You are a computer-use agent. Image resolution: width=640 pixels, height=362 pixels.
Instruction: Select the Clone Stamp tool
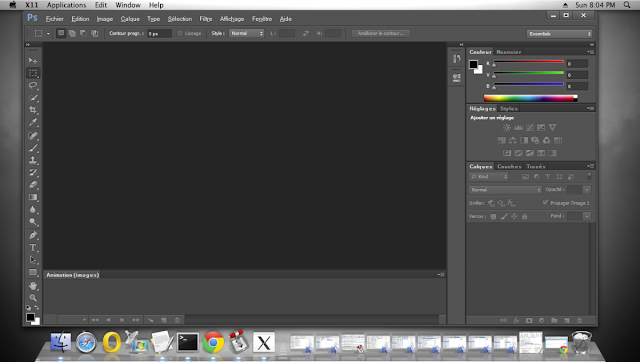[x=33, y=160]
